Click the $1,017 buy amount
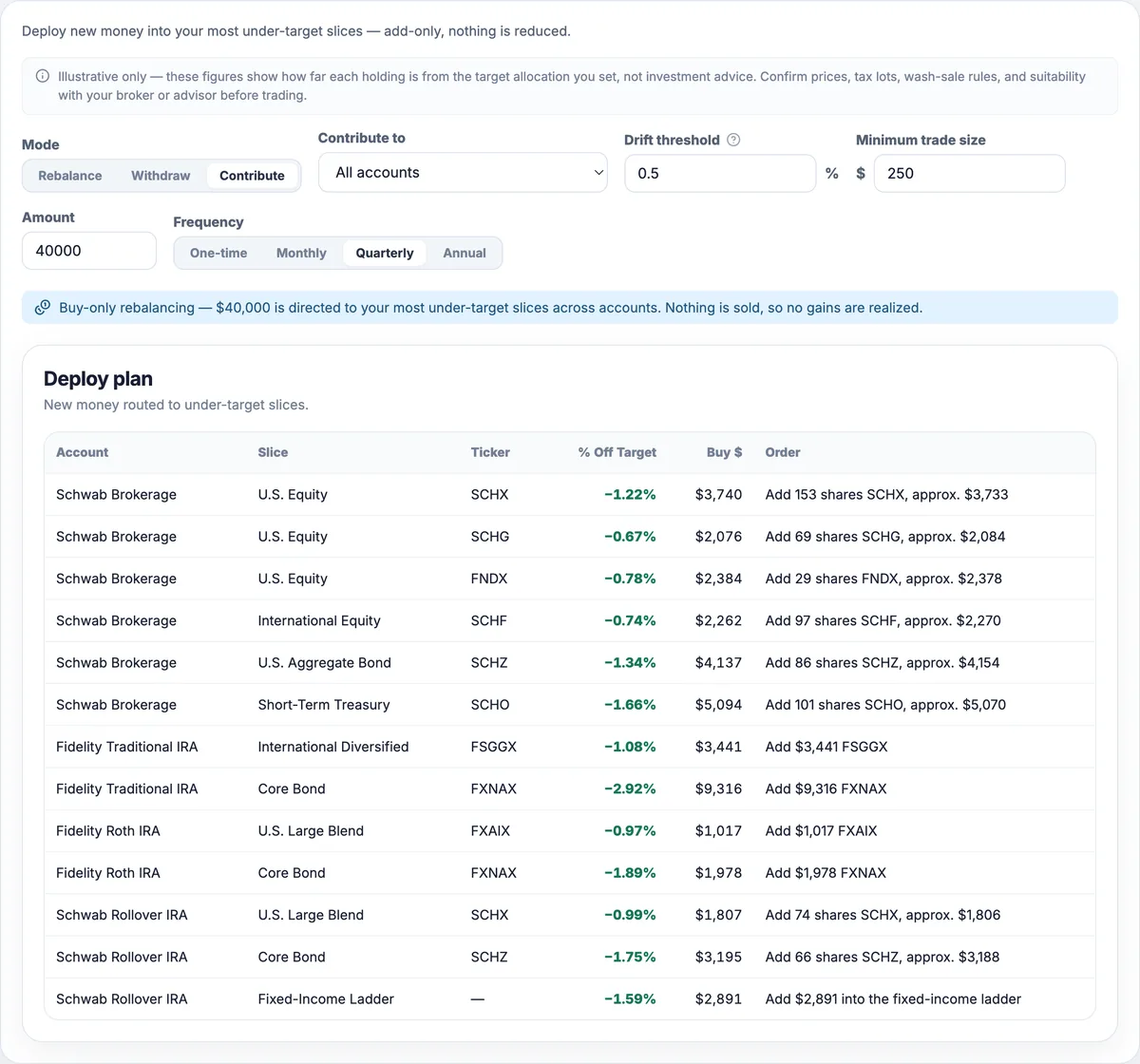The image size is (1140, 1064). click(718, 831)
